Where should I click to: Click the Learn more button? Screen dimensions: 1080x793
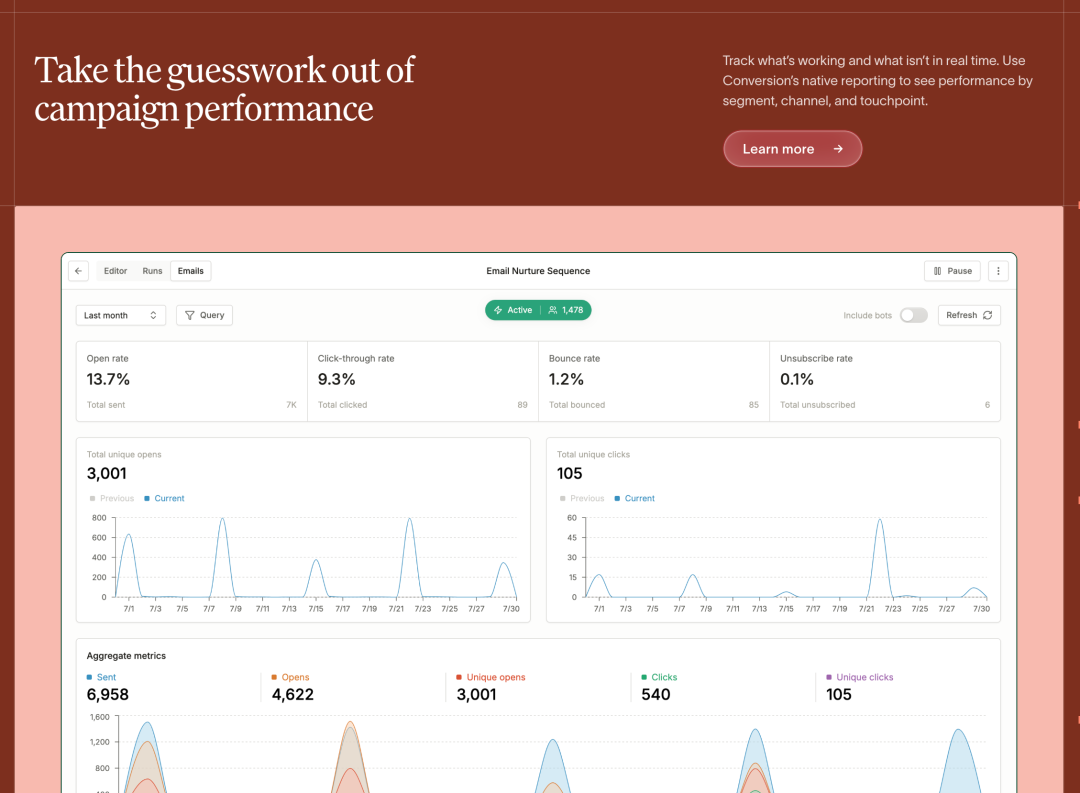pos(793,149)
